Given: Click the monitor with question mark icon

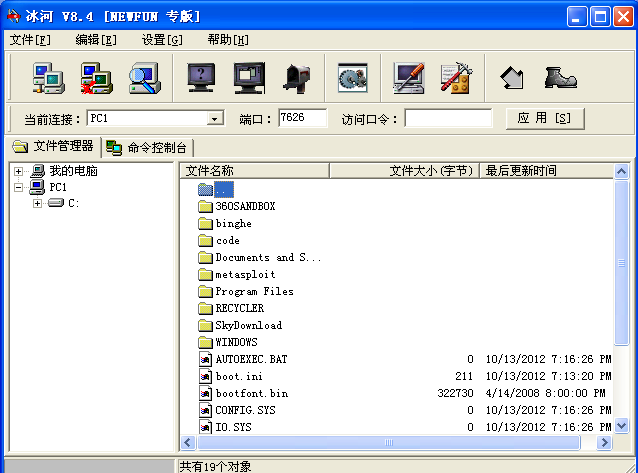Looking at the screenshot, I should pos(201,78).
